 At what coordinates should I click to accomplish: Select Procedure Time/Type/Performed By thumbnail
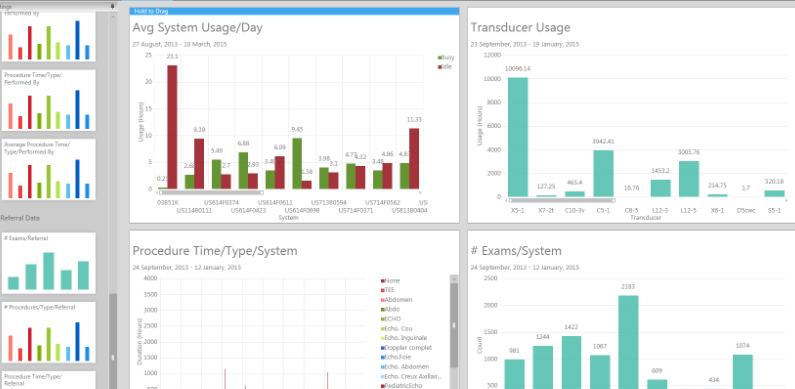[x=49, y=100]
